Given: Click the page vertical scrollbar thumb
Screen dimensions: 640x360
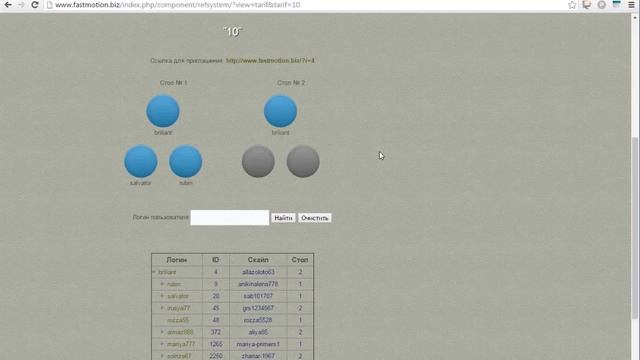Looking at the screenshot, I should tap(635, 228).
